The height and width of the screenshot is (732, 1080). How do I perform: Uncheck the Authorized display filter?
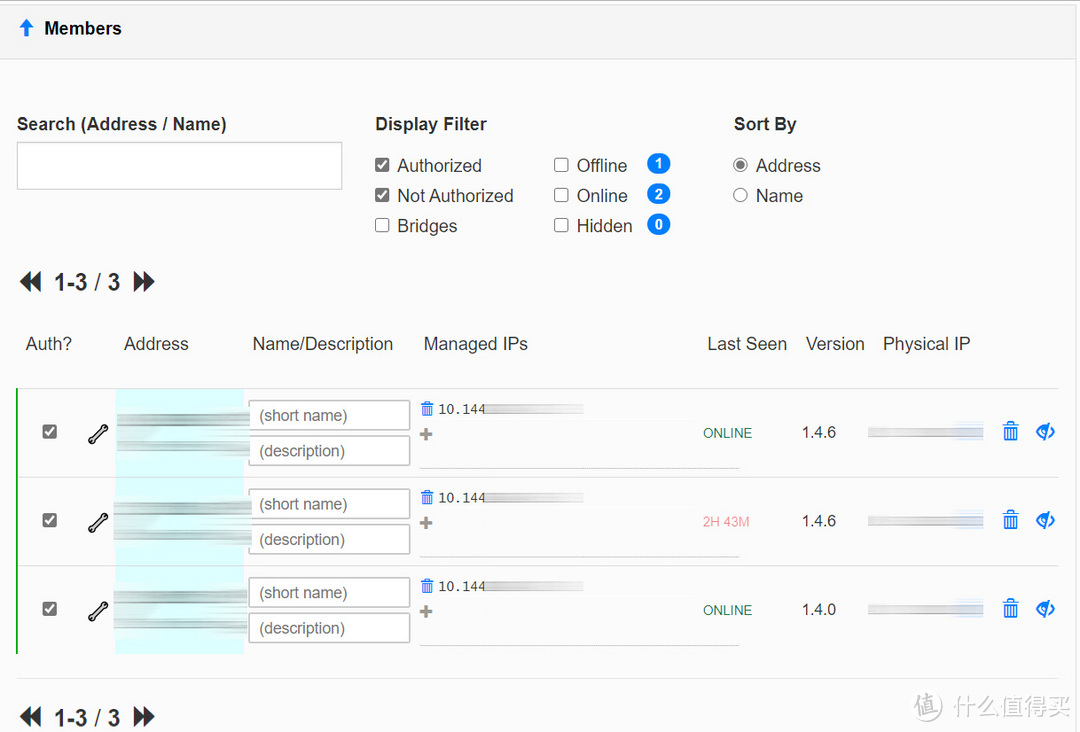coord(382,164)
